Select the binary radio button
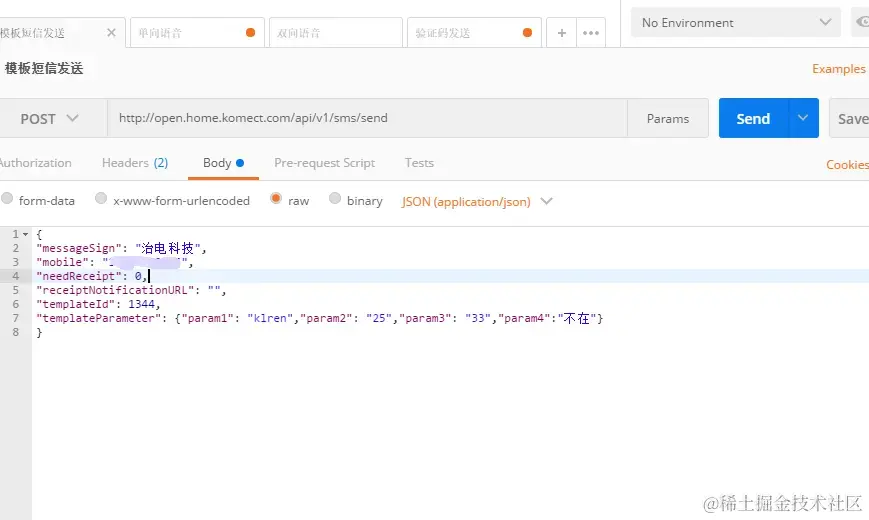 (335, 198)
